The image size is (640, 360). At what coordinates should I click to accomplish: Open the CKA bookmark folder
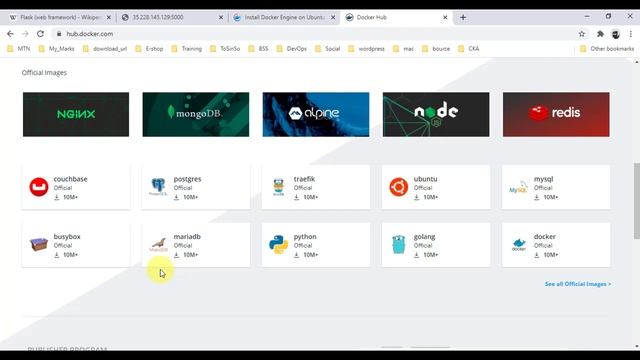coord(469,49)
